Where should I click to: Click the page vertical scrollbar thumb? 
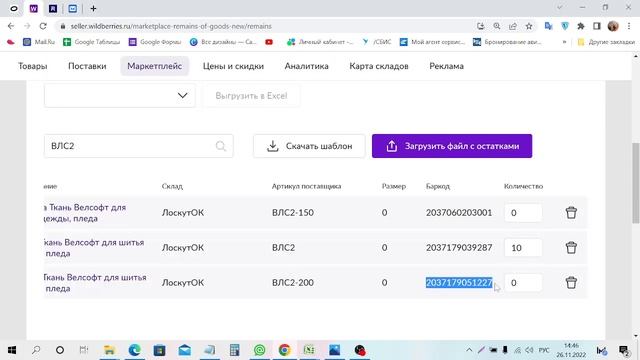(x=636, y=183)
